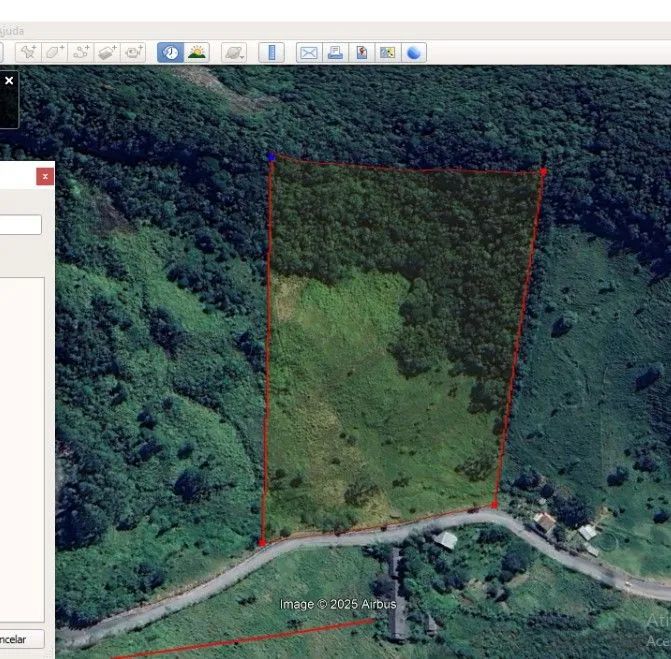Select the Add Polygon tool
Screen dimensions: 671x659
pyautogui.click(x=55, y=52)
